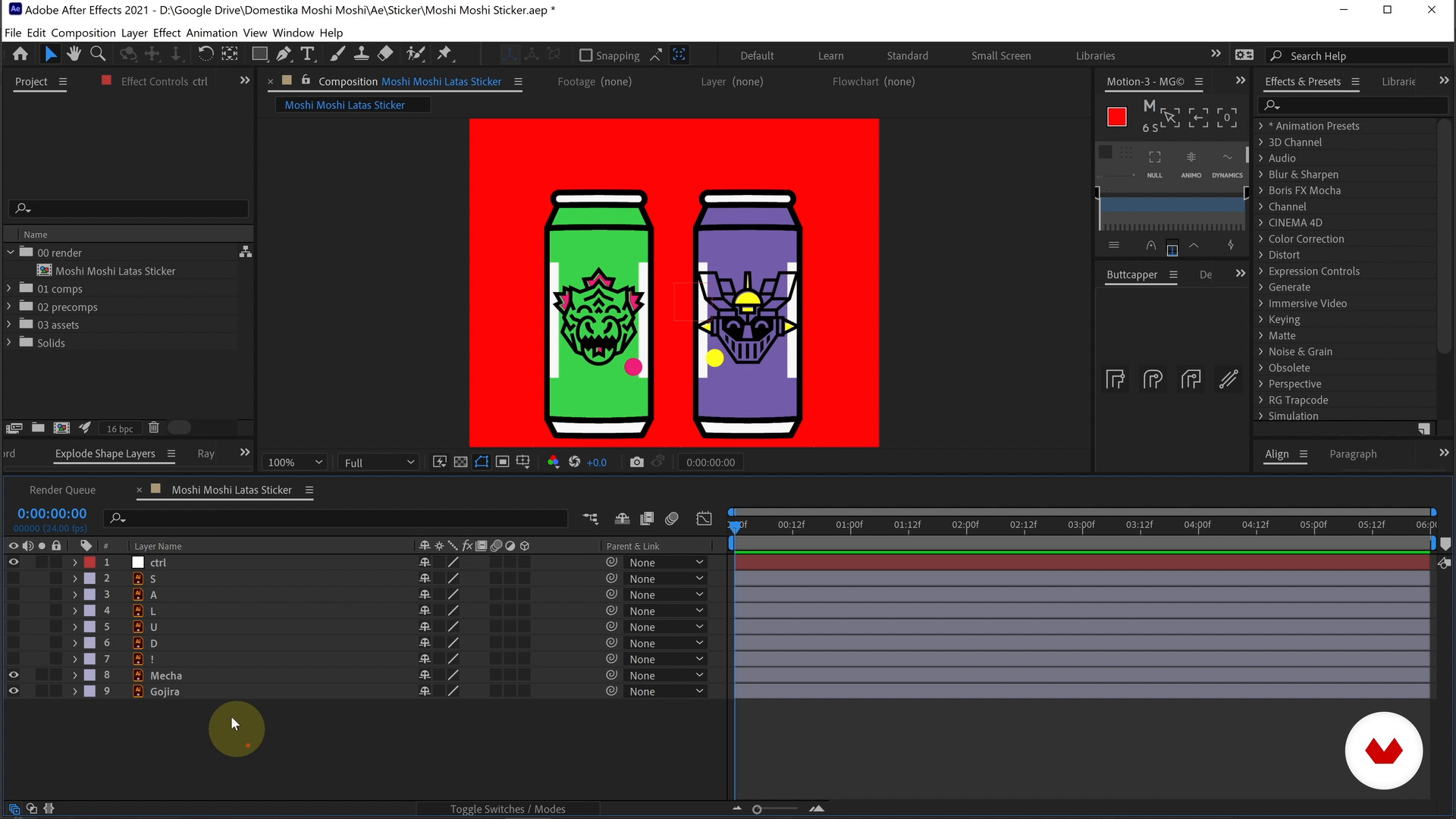Select the Hand tool
1456x819 pixels.
[74, 54]
